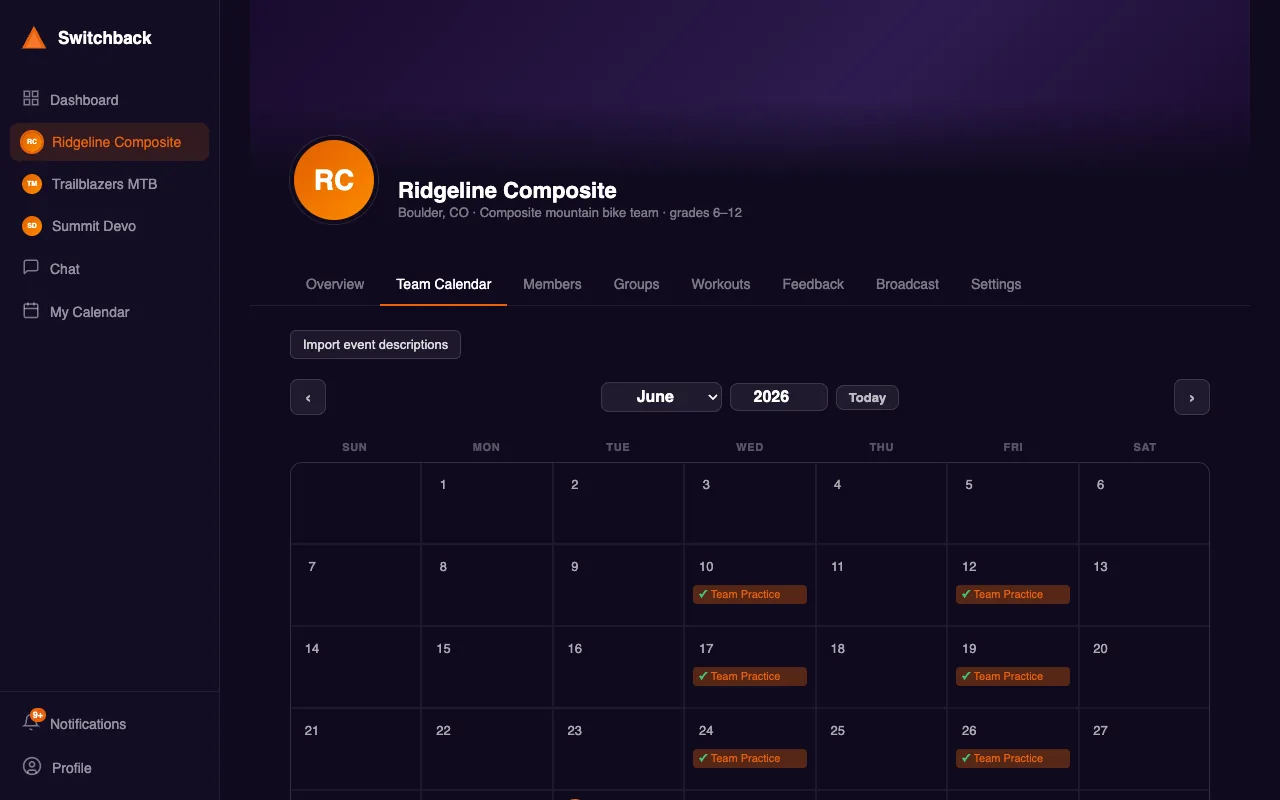This screenshot has height=800, width=1280.
Task: Select June 6 day cell
Action: point(1144,504)
